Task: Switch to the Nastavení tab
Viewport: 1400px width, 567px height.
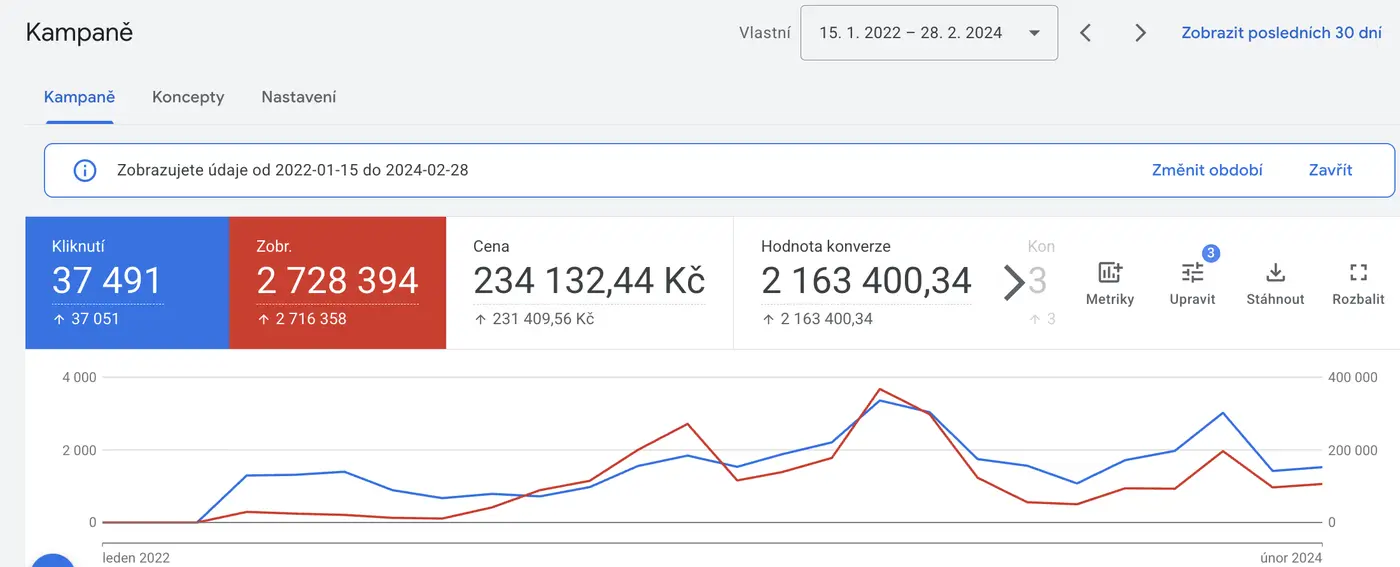Action: click(x=299, y=97)
